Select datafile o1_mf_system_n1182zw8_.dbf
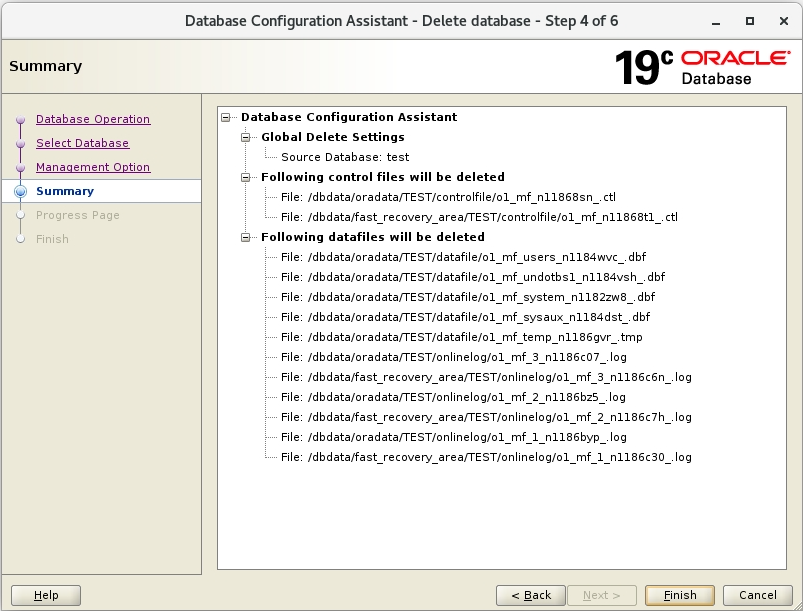This screenshot has width=803, height=611. (468, 297)
